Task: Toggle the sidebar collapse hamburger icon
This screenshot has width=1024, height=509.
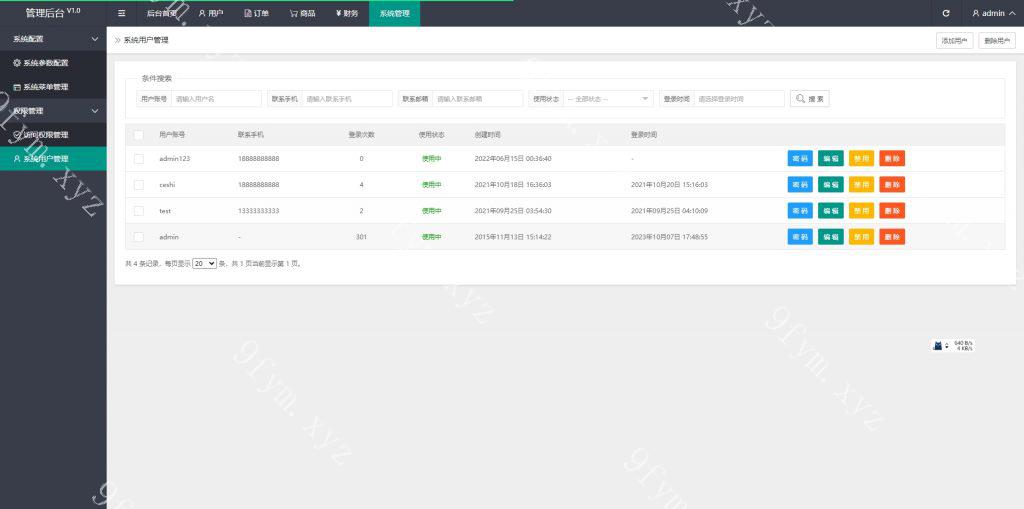Action: coord(121,13)
